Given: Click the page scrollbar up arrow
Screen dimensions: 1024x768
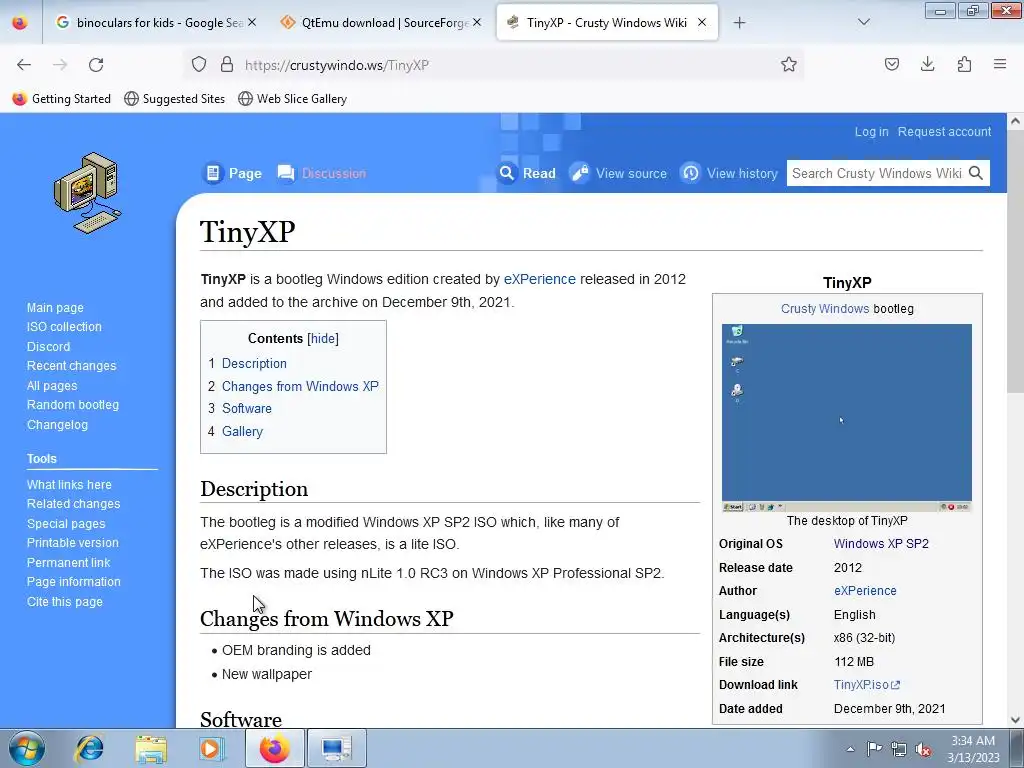Looking at the screenshot, I should coord(1015,121).
